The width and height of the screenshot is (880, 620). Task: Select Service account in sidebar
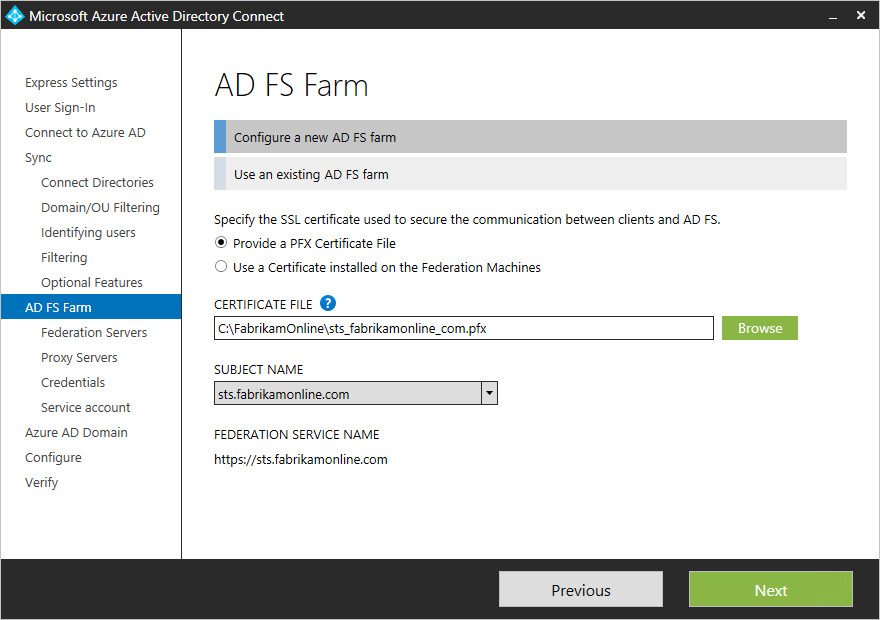pos(86,408)
